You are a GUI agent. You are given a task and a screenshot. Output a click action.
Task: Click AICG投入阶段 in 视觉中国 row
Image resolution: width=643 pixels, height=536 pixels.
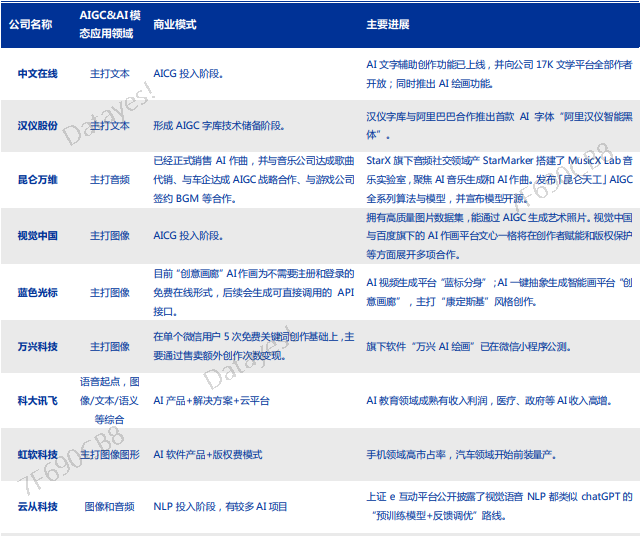(188, 236)
